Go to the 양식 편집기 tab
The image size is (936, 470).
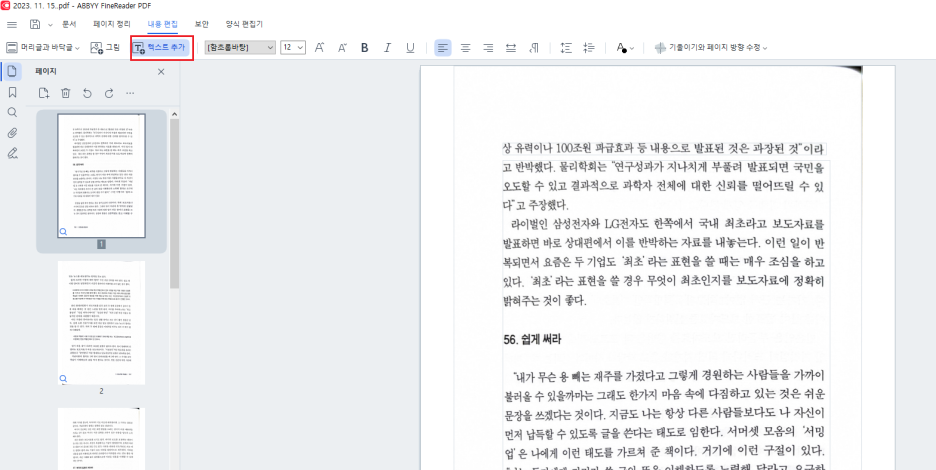[244, 24]
